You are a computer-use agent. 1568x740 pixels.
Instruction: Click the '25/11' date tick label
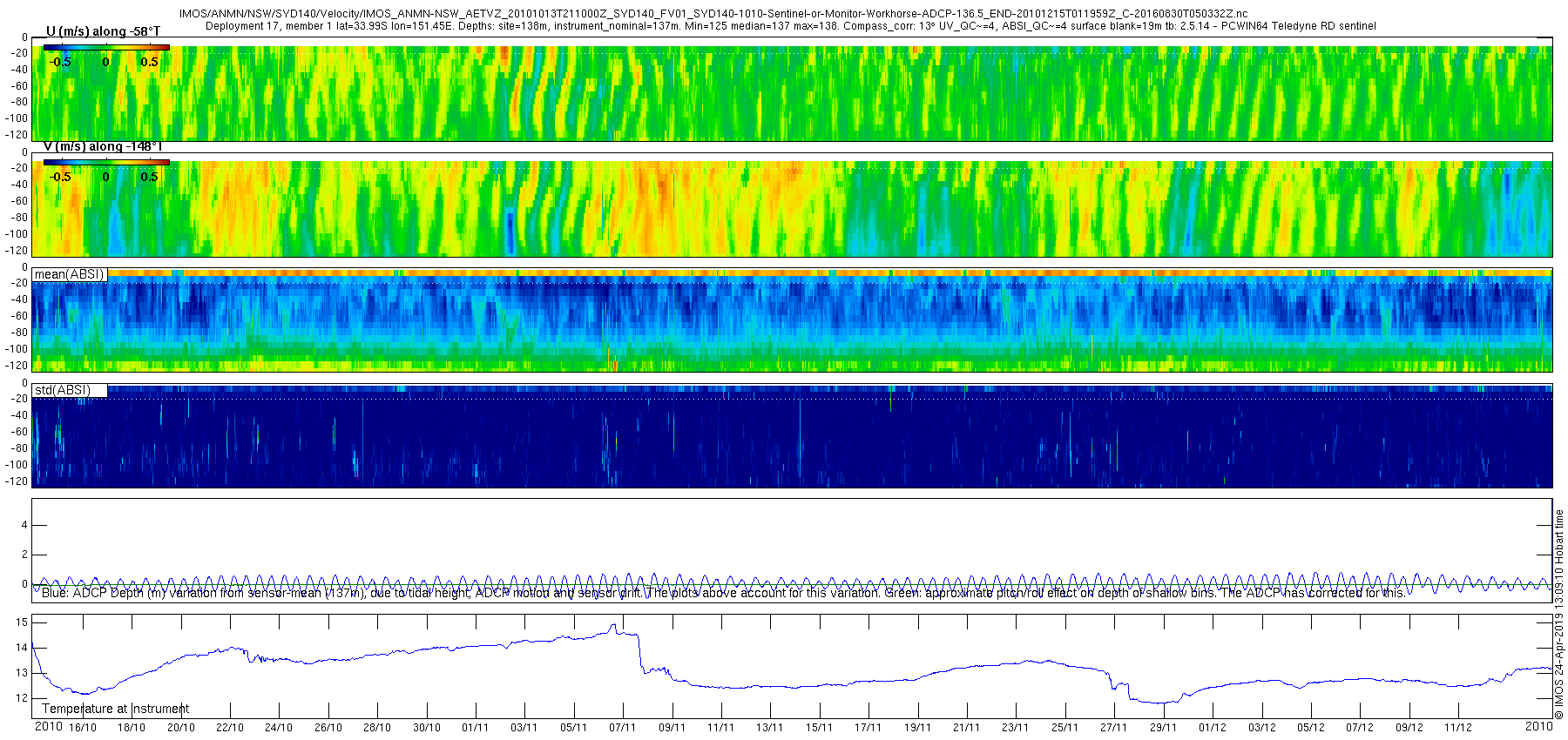pyautogui.click(x=1065, y=728)
